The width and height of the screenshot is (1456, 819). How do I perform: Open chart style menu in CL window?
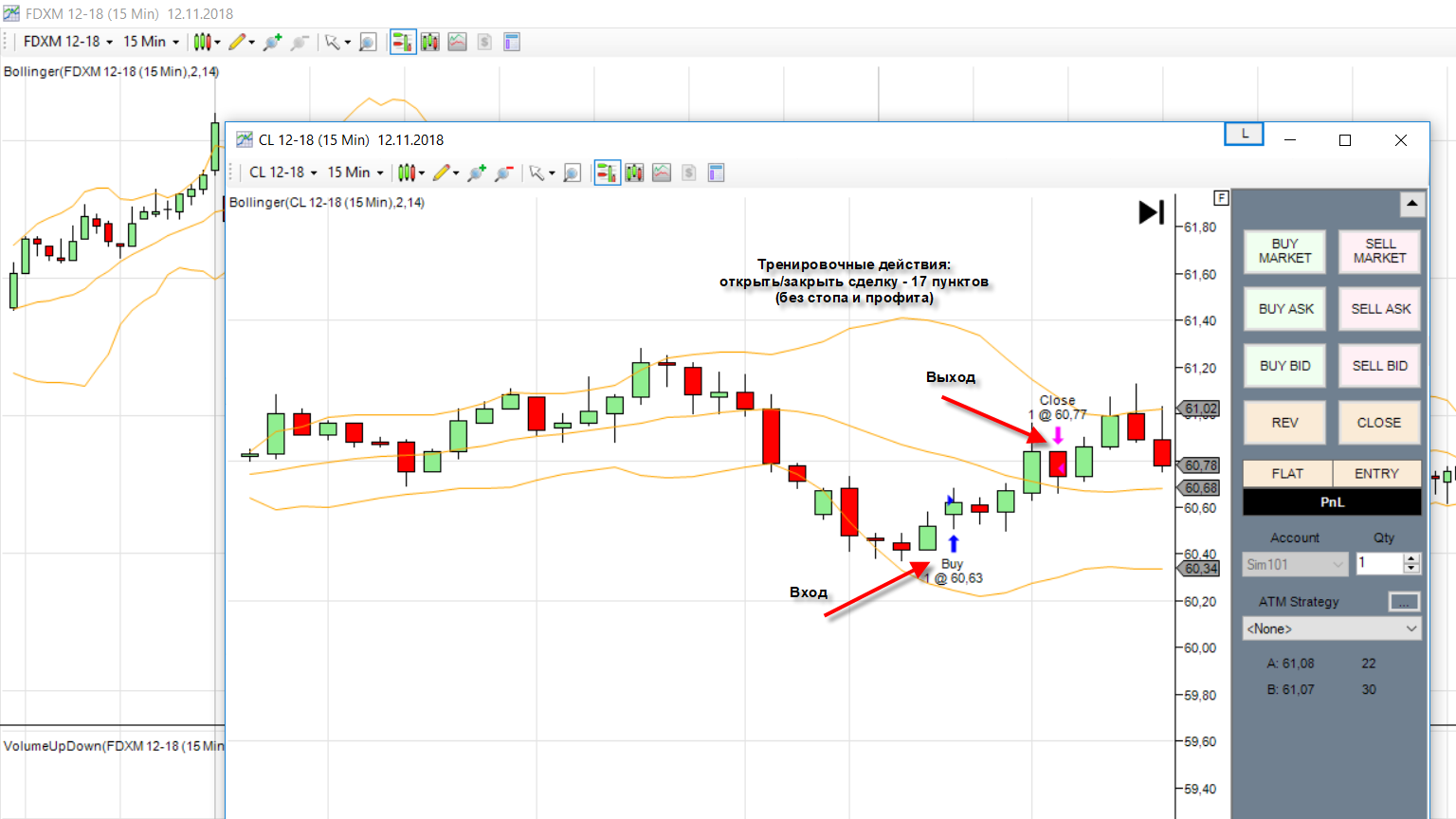[410, 173]
